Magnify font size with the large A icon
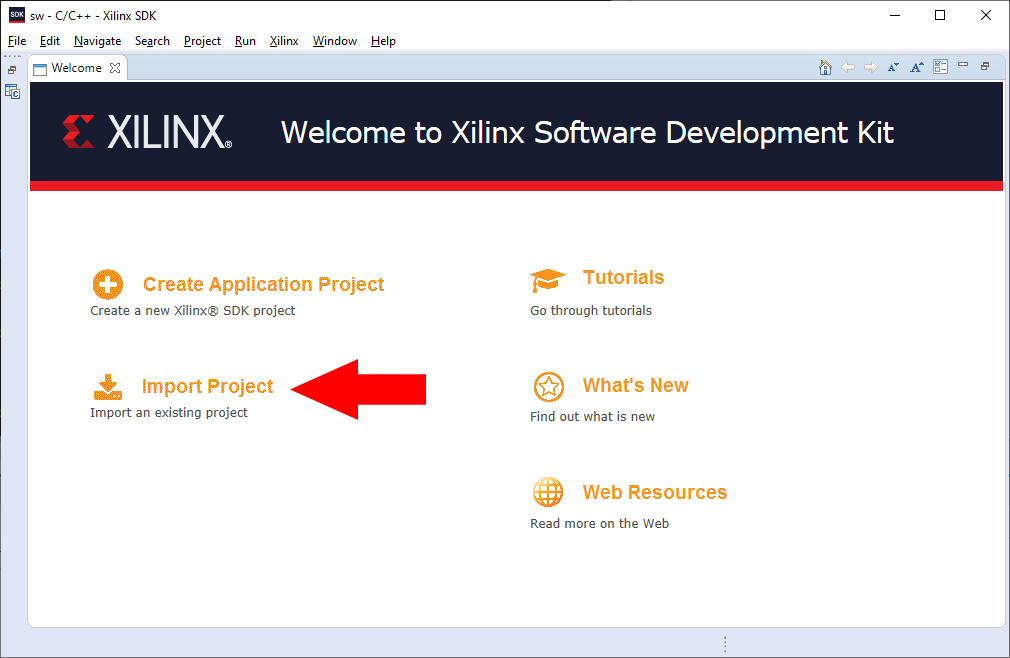 tap(917, 67)
